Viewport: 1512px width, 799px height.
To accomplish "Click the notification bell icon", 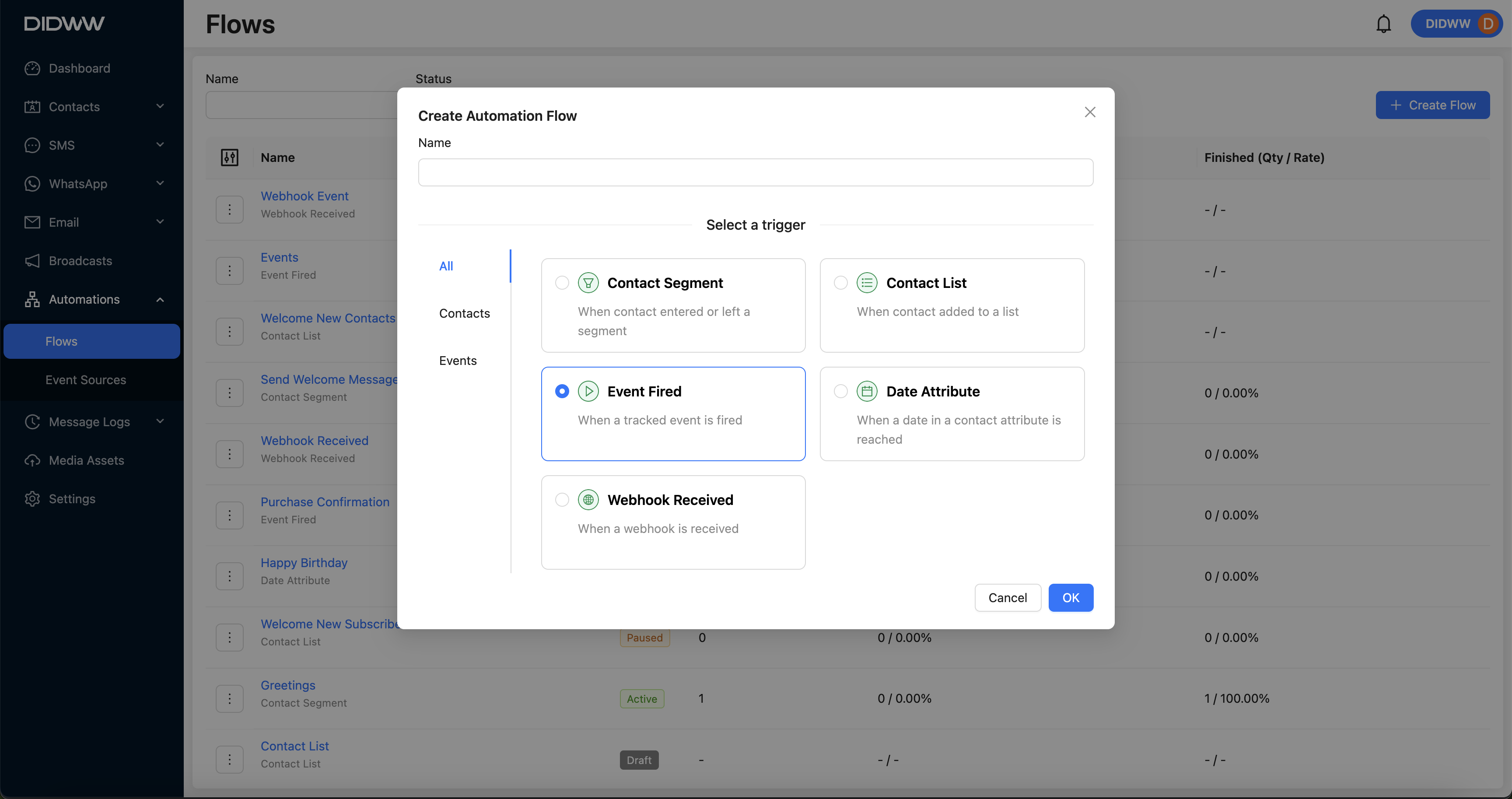I will [x=1383, y=24].
